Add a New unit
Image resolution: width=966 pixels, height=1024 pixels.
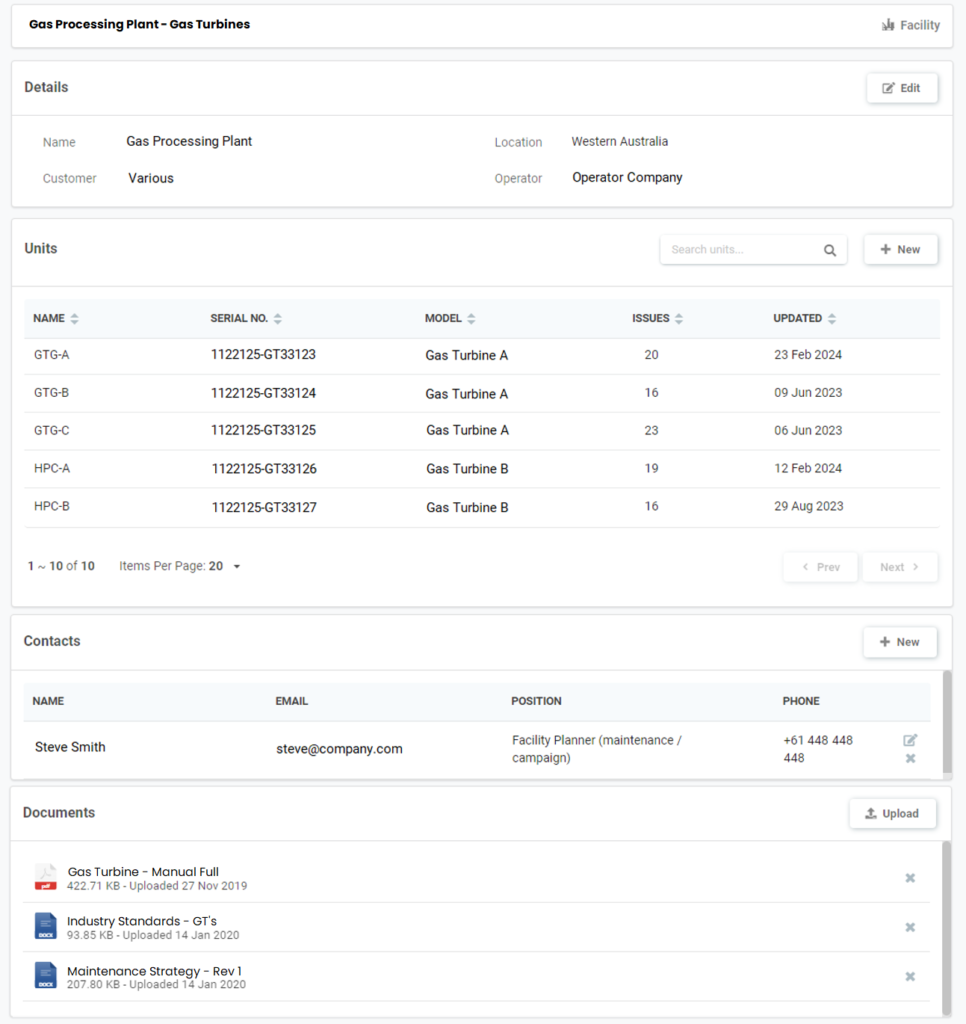900,250
